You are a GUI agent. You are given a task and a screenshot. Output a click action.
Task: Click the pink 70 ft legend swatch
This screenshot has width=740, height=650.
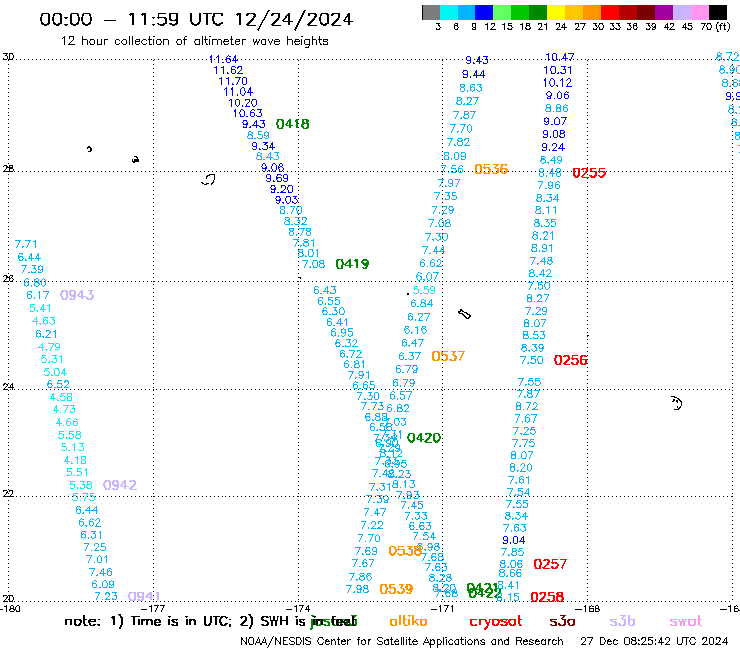point(699,12)
